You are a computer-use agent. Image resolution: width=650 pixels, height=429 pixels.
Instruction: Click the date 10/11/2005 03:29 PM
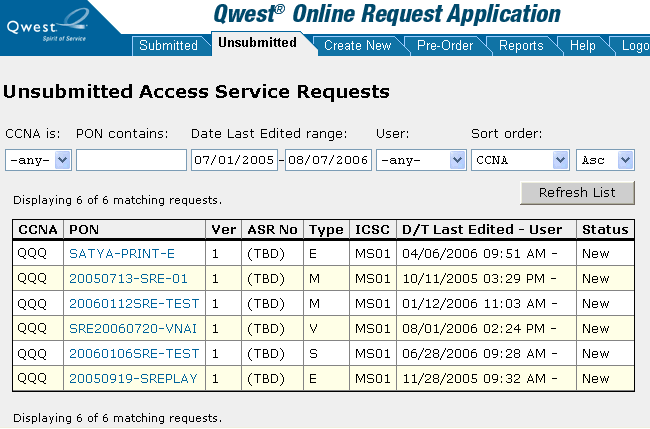click(x=473, y=279)
